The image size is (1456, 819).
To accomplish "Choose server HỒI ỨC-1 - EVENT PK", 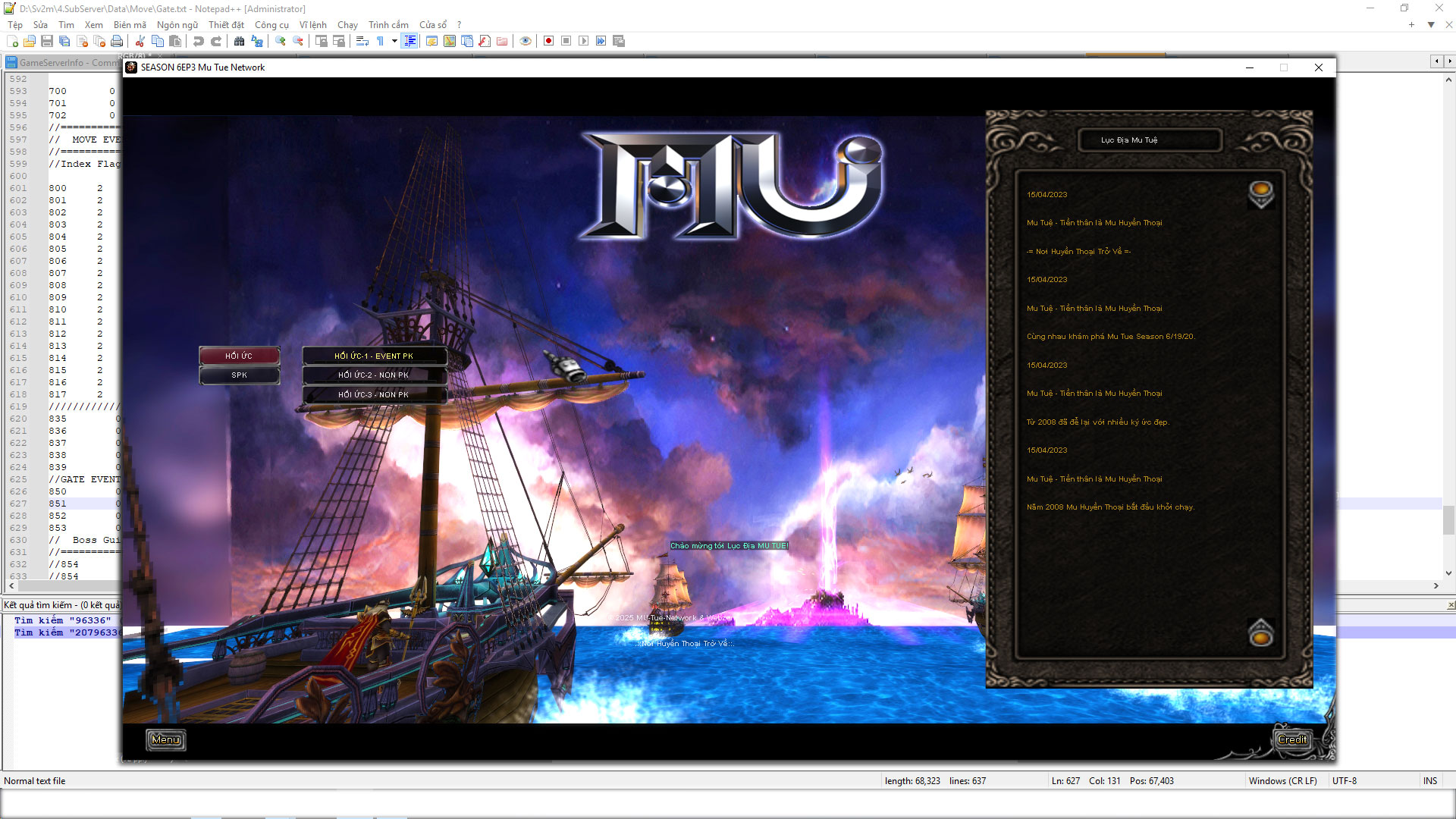I will pyautogui.click(x=374, y=356).
